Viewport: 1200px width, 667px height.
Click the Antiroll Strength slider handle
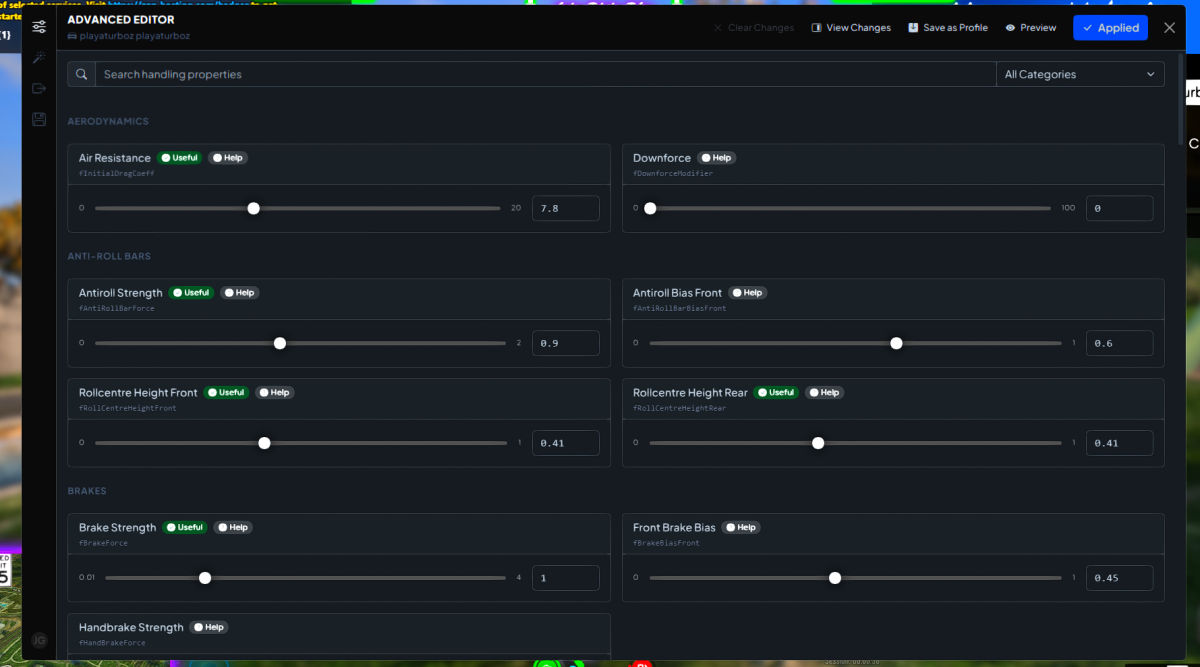click(x=280, y=343)
